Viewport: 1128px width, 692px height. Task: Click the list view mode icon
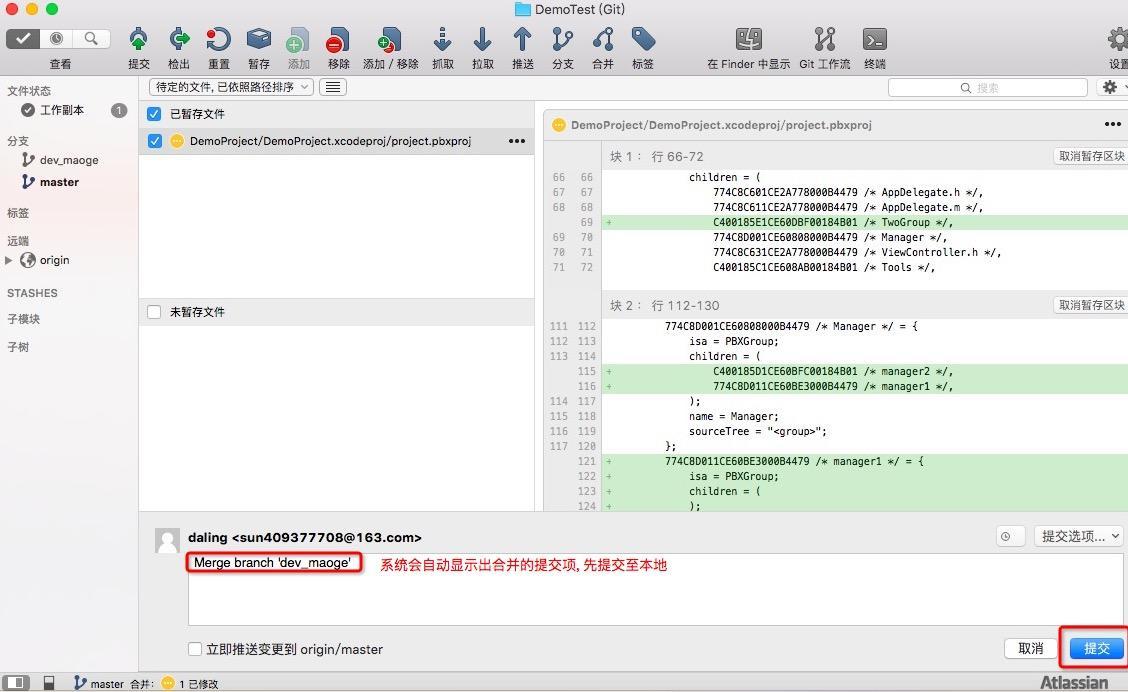332,87
